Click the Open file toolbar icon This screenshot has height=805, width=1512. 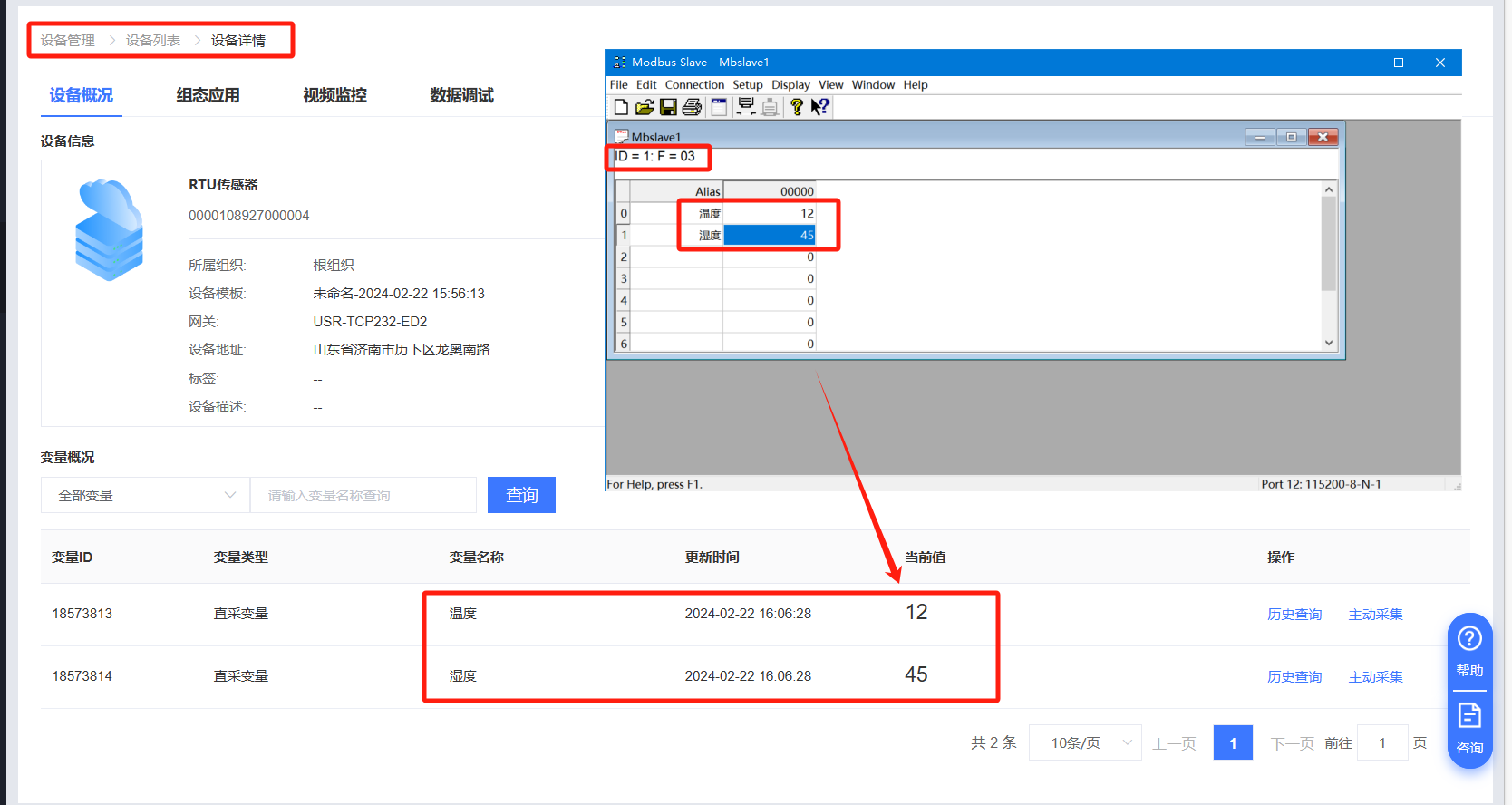click(x=645, y=107)
